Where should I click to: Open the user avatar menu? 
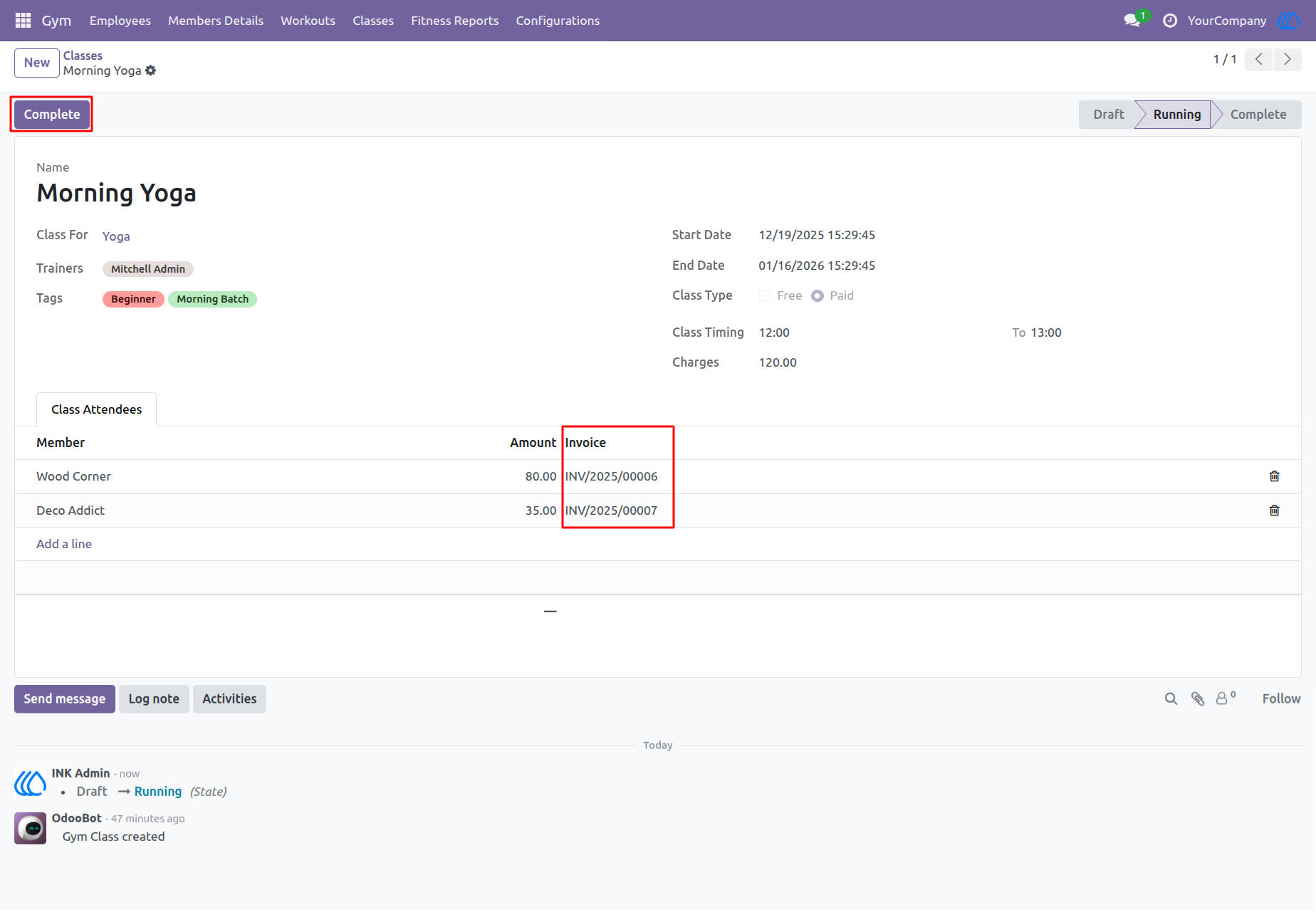click(1289, 21)
